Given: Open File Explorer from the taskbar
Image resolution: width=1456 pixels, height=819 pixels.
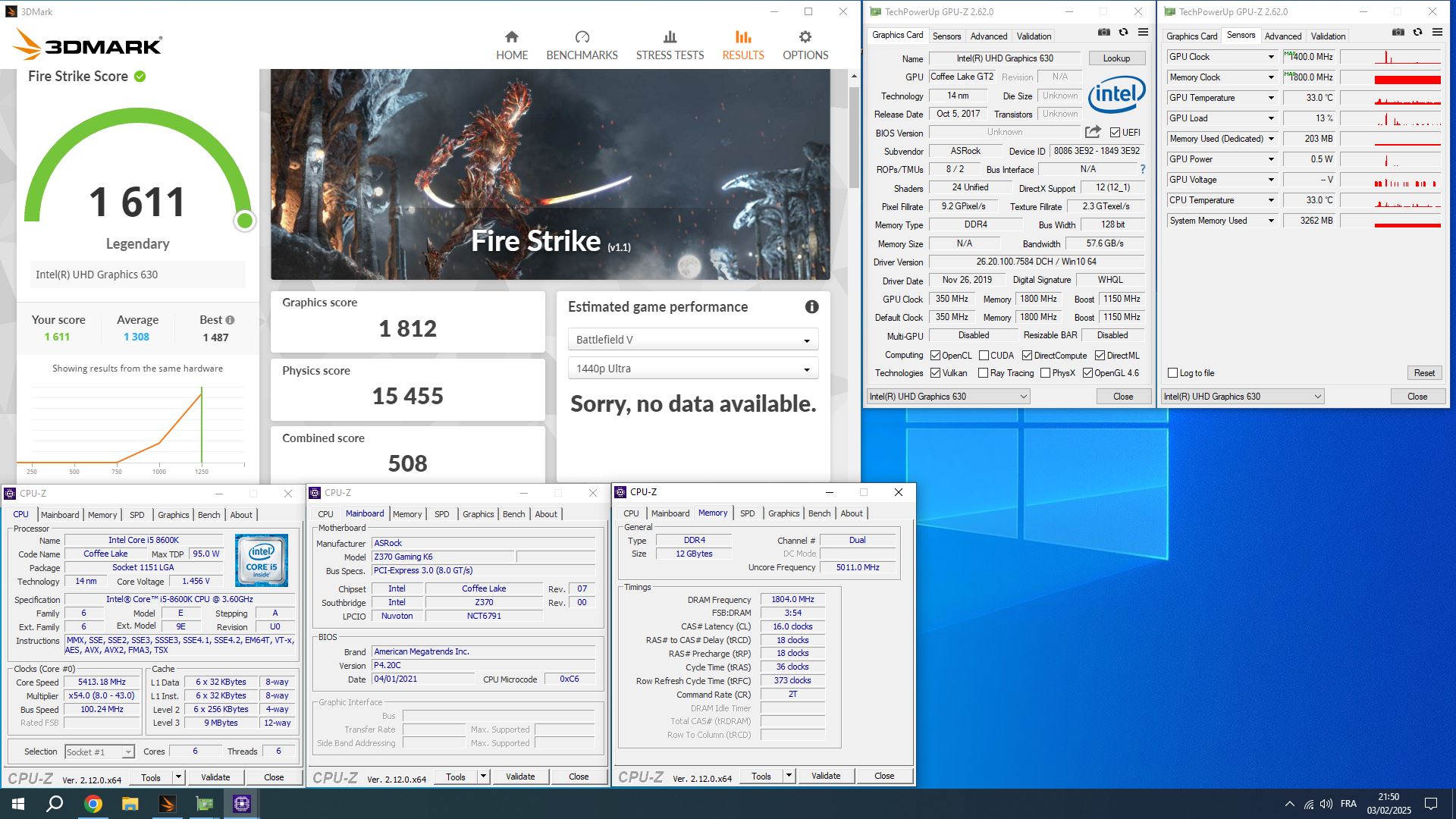Looking at the screenshot, I should [130, 804].
